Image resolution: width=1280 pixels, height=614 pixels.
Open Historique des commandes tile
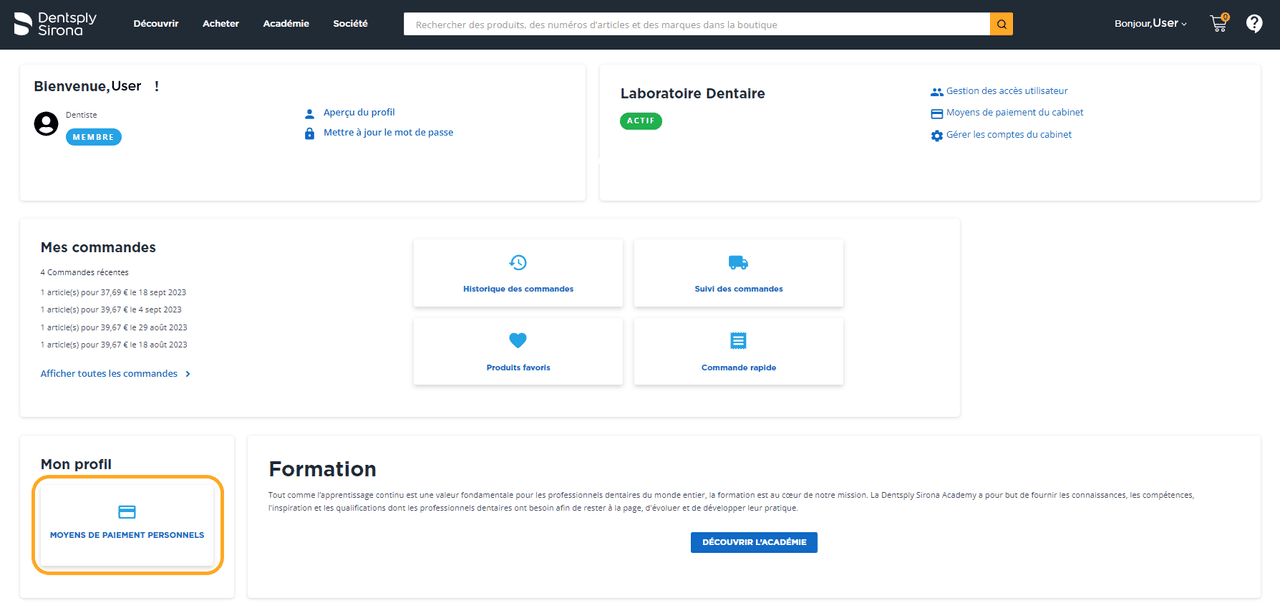518,274
